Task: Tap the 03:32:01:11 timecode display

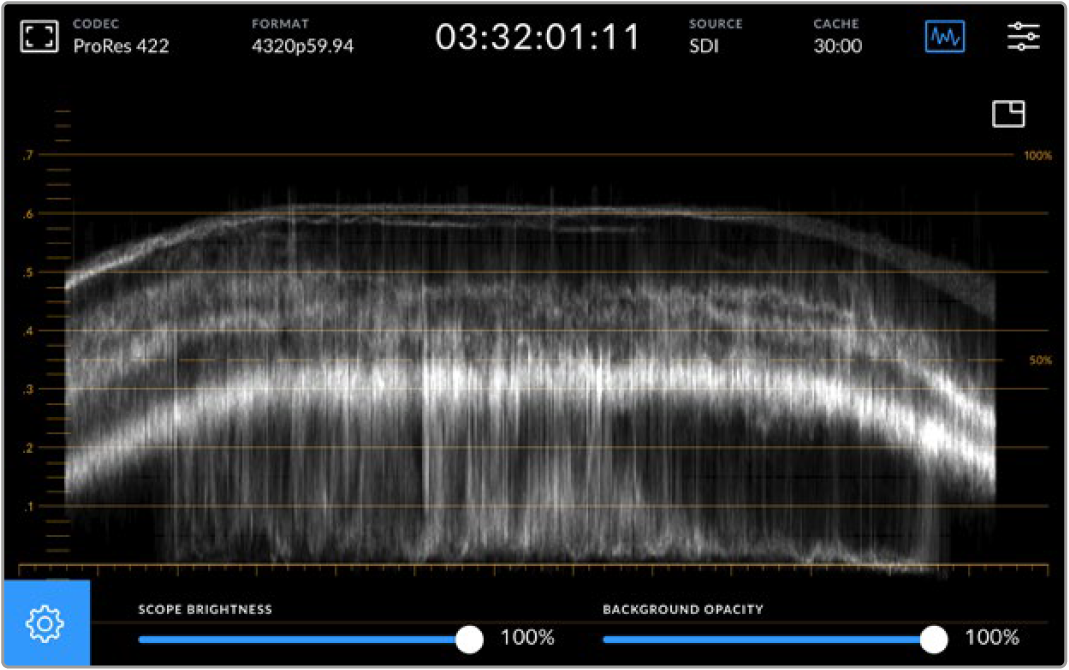Action: 538,37
